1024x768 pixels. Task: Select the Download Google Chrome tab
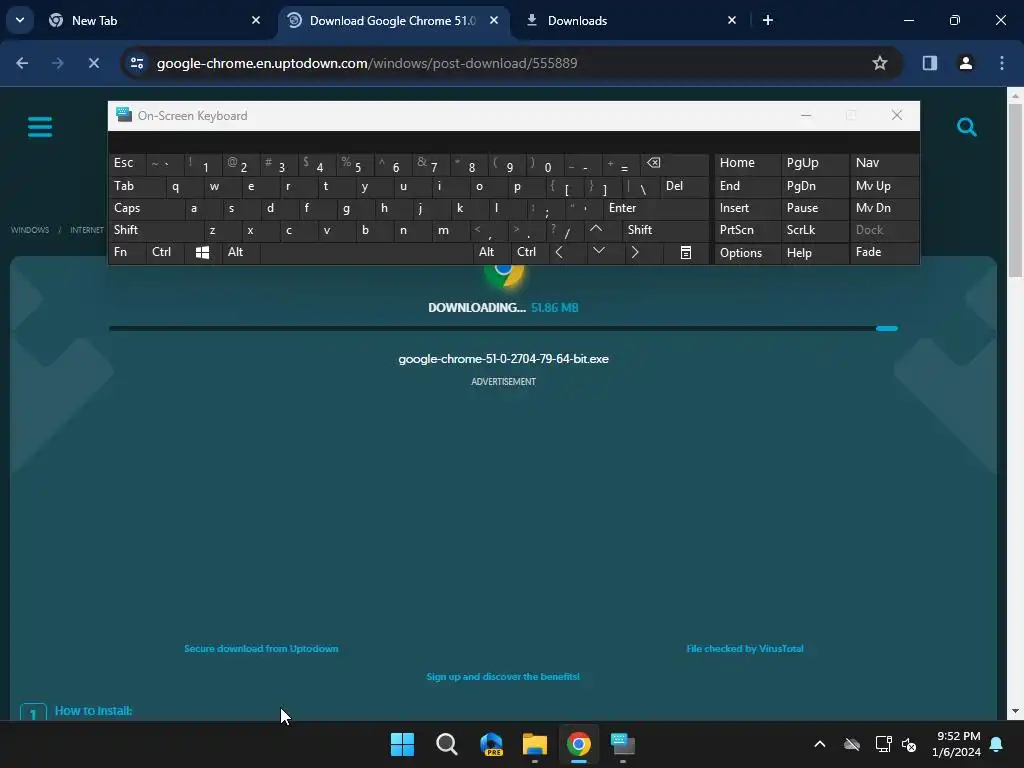pos(392,21)
